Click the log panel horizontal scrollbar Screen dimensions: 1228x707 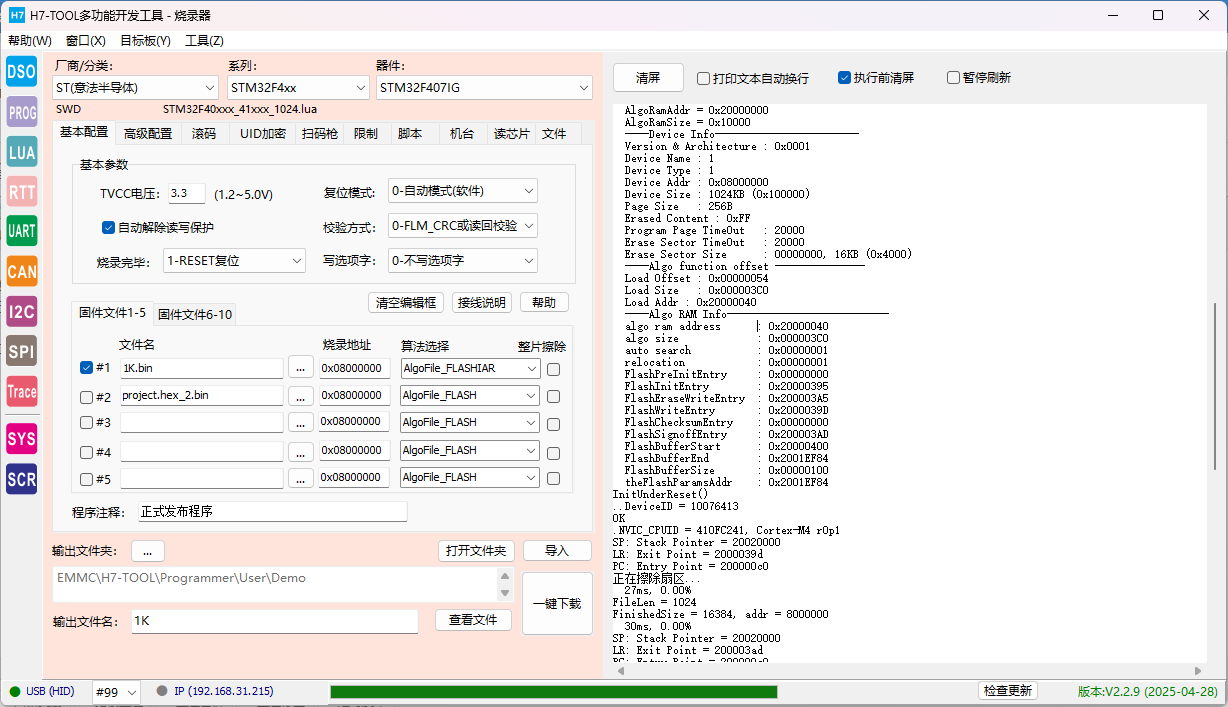tap(911, 670)
